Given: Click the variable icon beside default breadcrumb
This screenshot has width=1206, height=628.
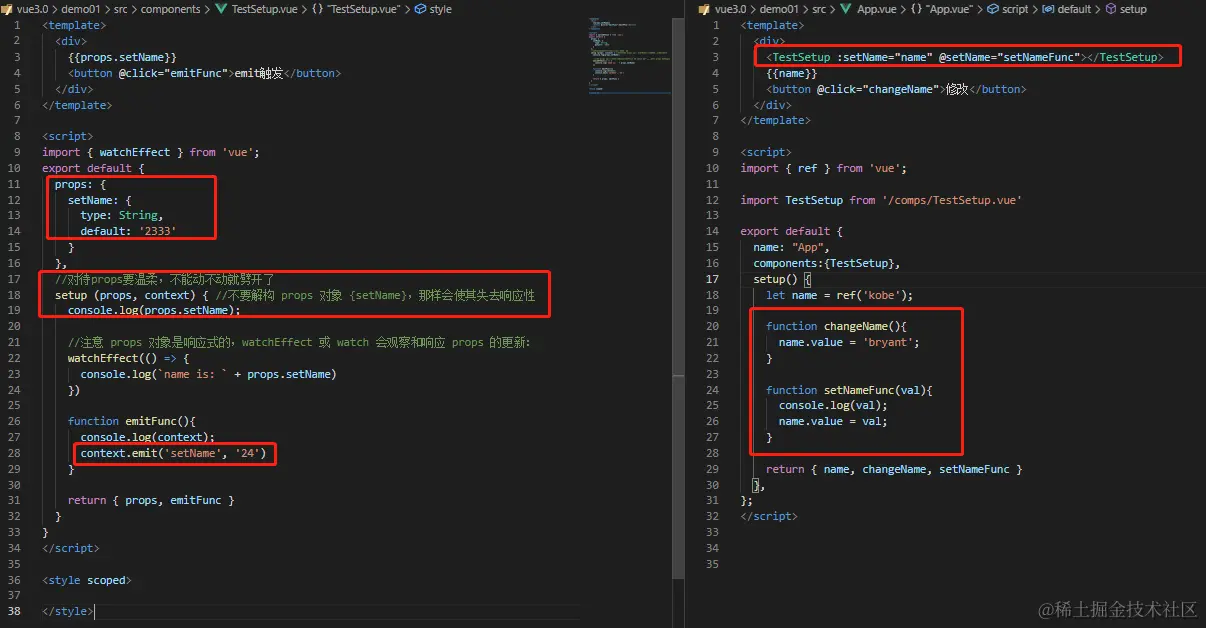Looking at the screenshot, I should [x=1048, y=9].
